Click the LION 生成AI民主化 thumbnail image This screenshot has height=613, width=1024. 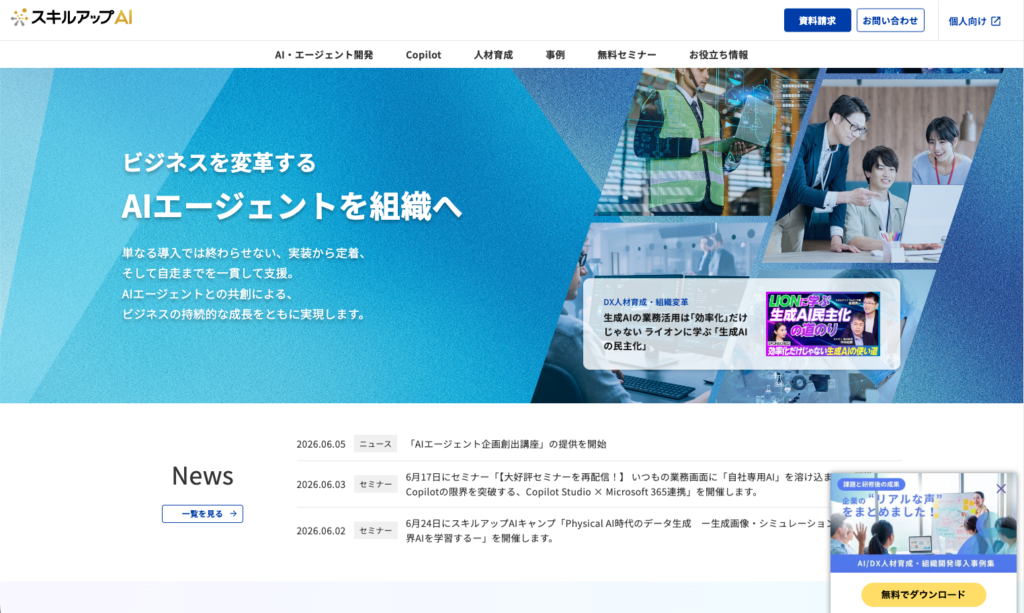click(822, 324)
